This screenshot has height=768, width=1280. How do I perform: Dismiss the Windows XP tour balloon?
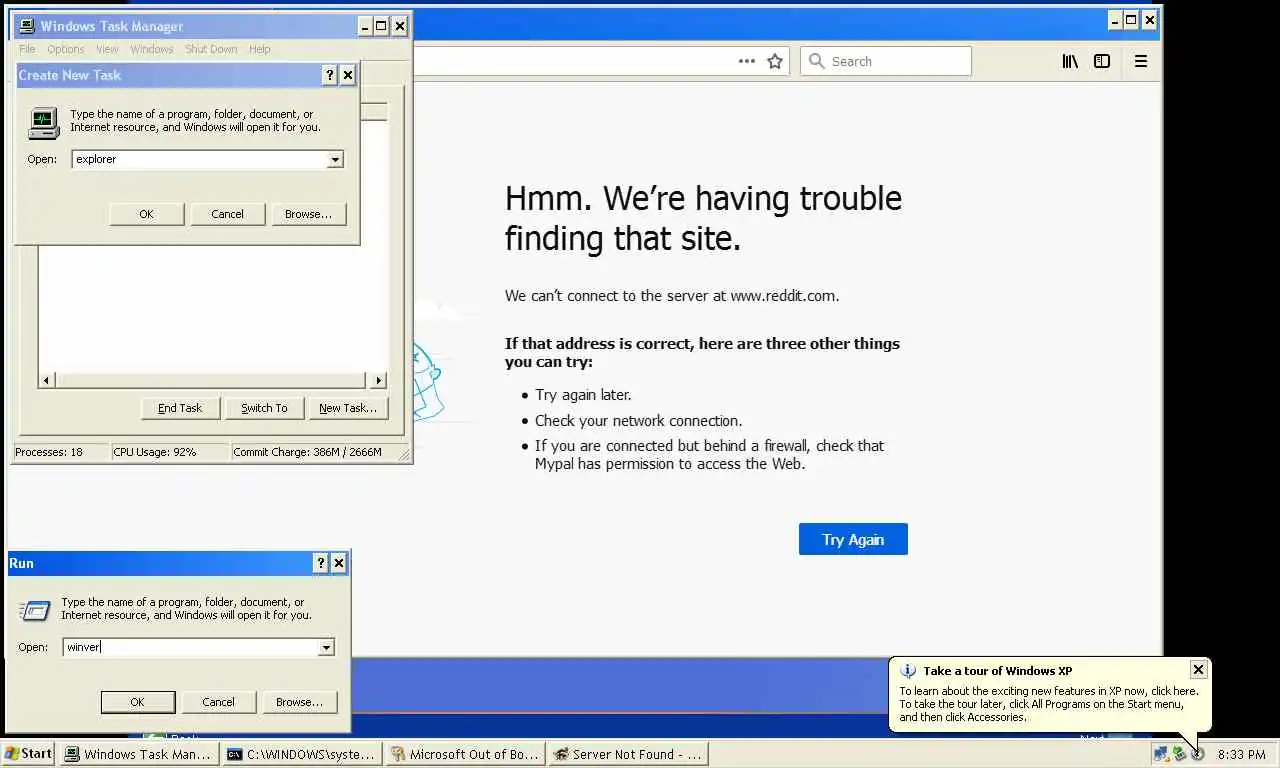tap(1198, 670)
